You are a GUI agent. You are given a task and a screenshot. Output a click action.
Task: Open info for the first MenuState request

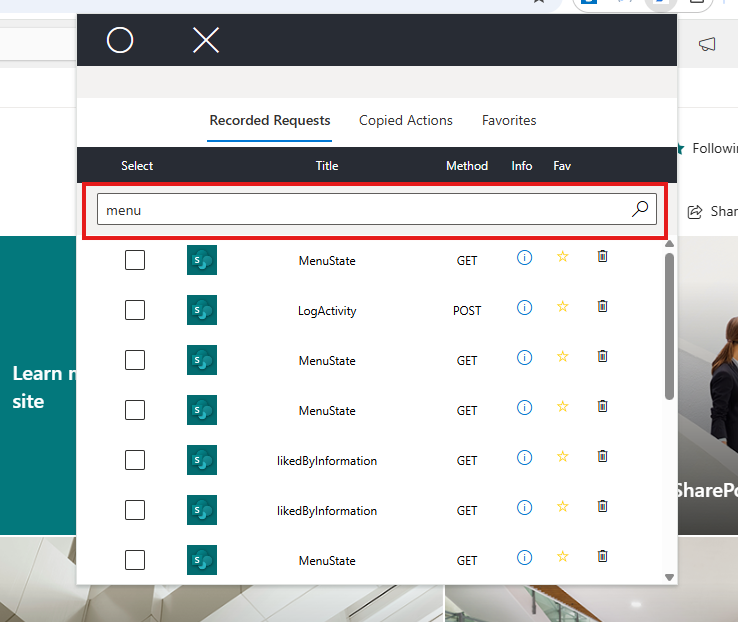(x=524, y=258)
